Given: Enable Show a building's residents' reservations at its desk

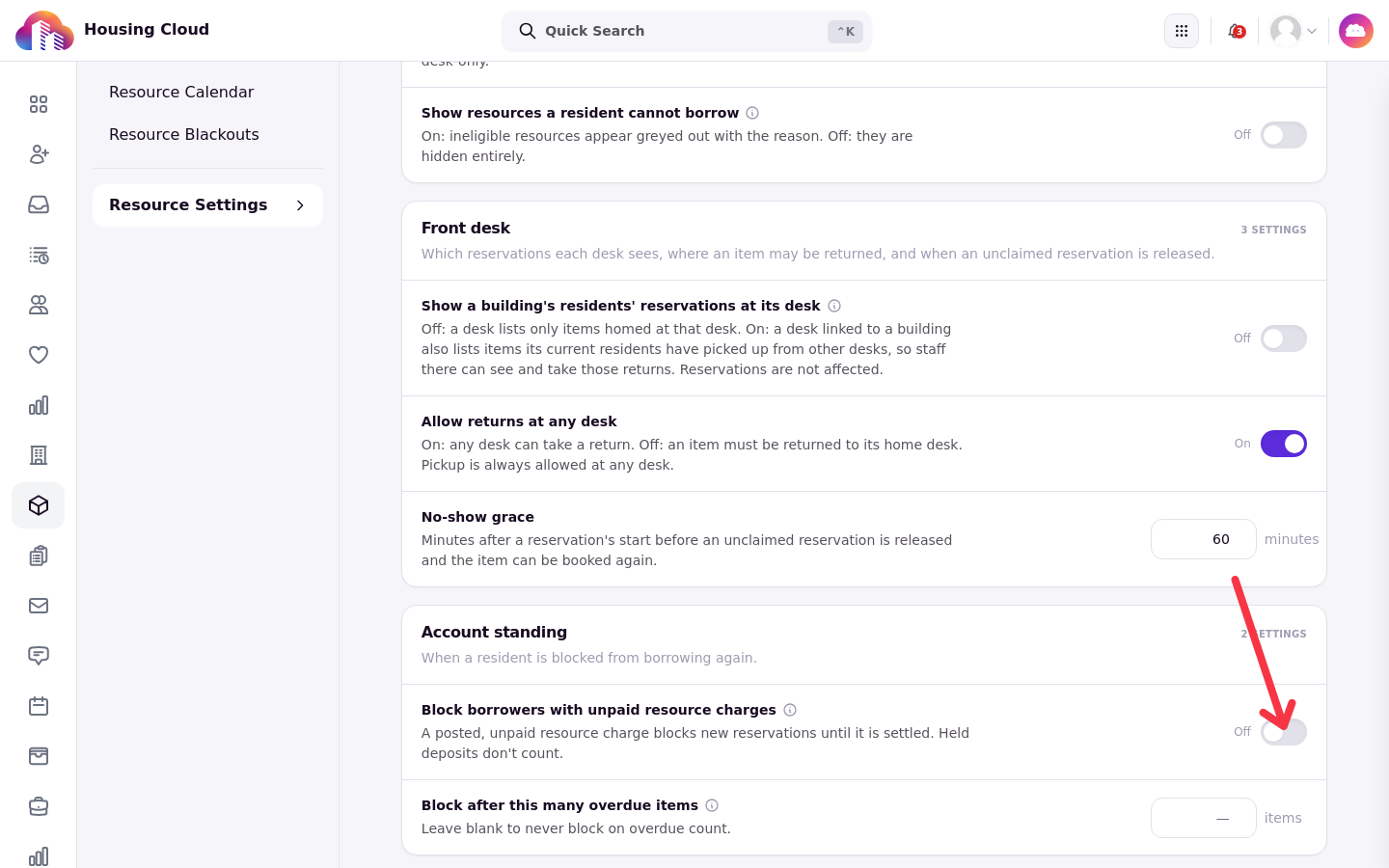Looking at the screenshot, I should pyautogui.click(x=1284, y=339).
